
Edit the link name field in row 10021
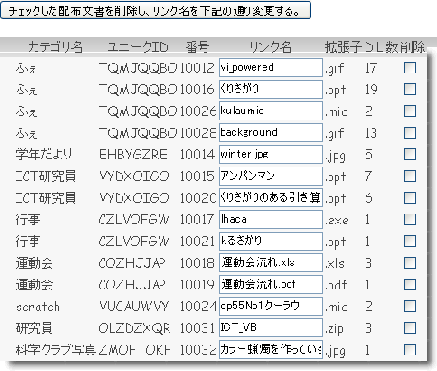click(271, 241)
